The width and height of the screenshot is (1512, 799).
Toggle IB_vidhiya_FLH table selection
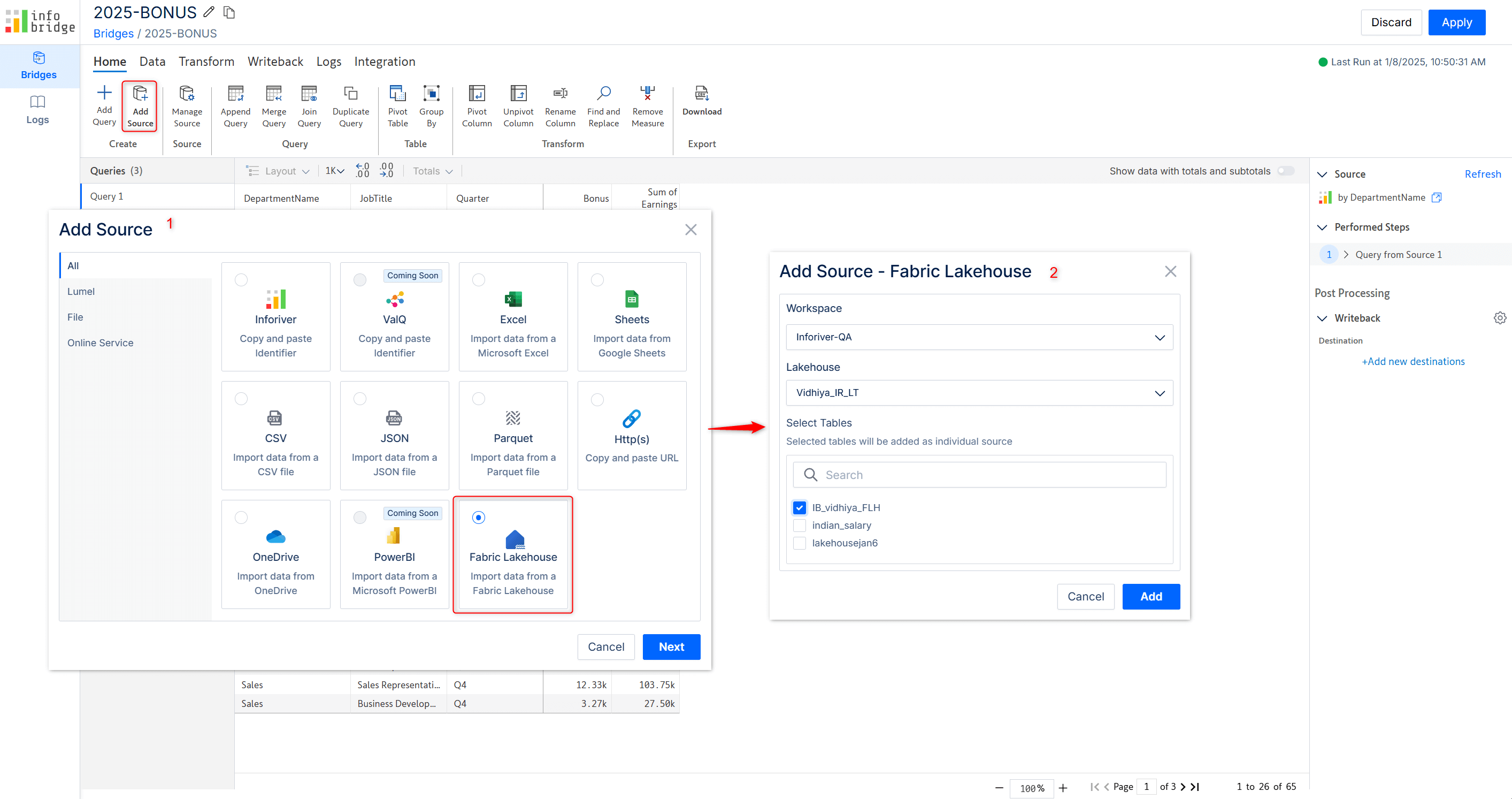click(799, 507)
